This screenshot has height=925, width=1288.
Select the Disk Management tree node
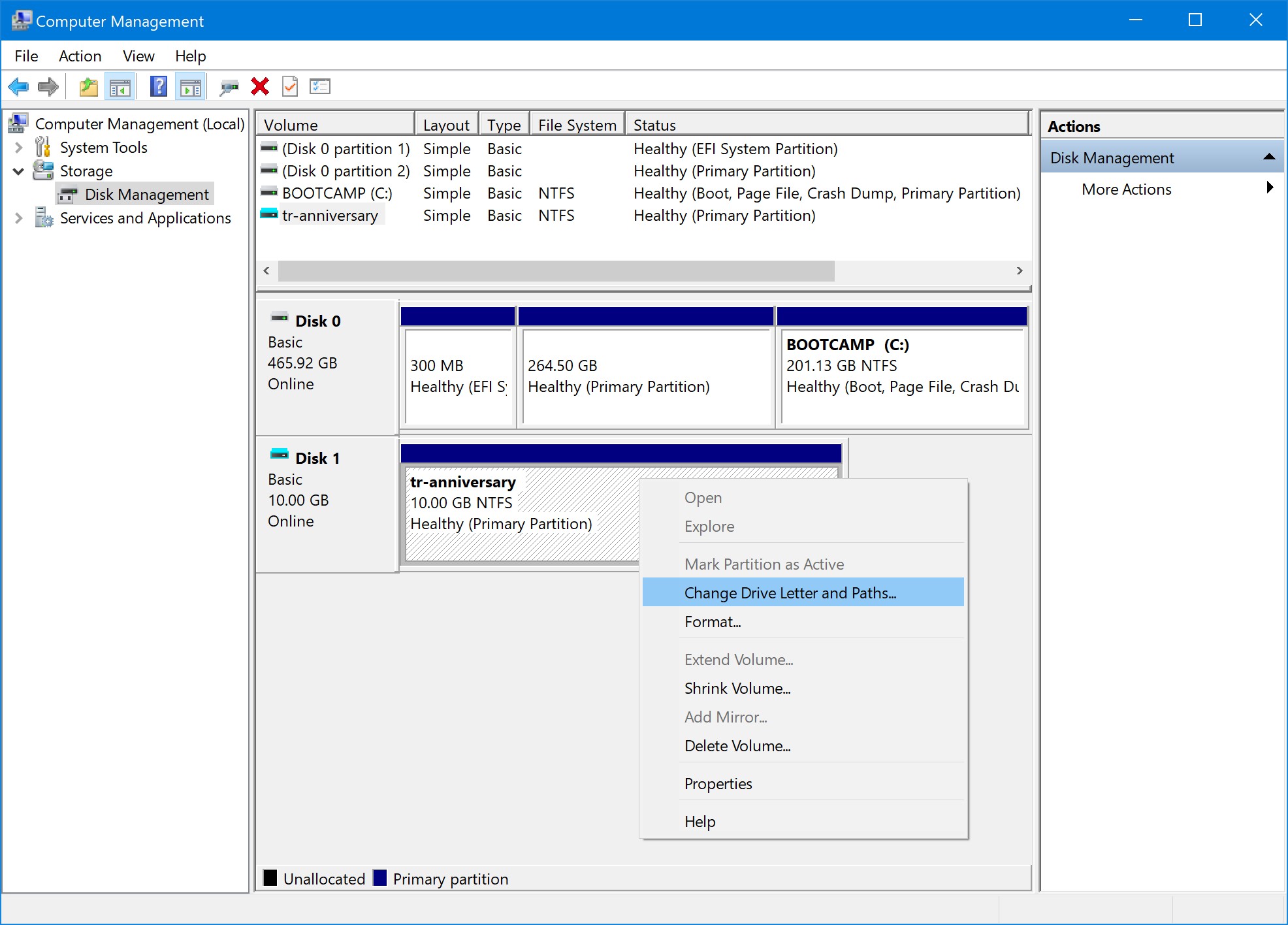tap(146, 195)
